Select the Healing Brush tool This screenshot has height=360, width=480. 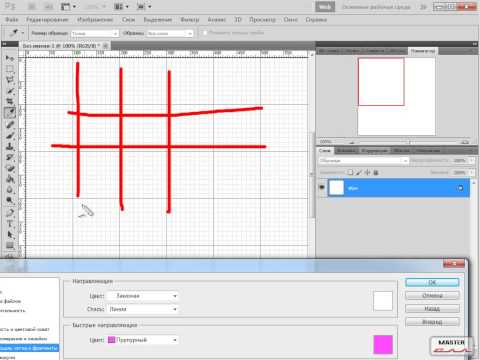pyautogui.click(x=10, y=125)
